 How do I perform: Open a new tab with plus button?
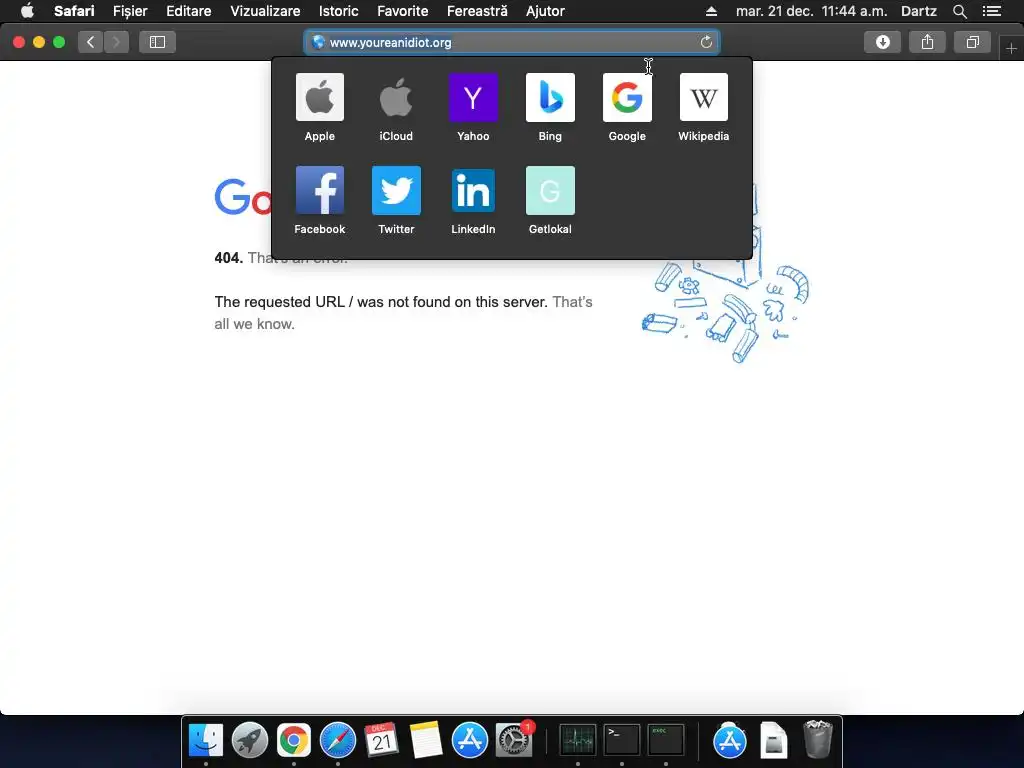click(x=1011, y=48)
